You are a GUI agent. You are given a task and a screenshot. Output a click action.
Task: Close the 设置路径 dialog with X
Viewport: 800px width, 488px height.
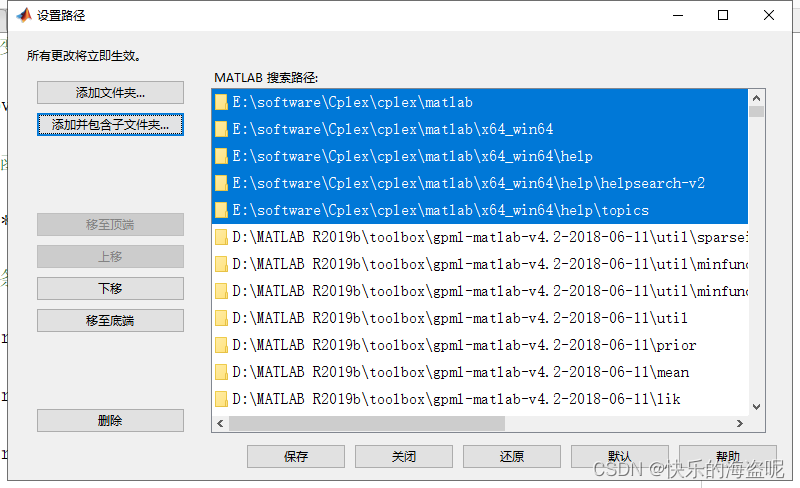point(769,15)
